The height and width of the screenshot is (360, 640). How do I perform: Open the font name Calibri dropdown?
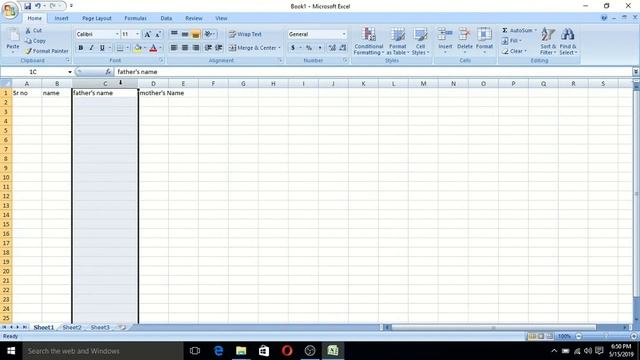[117, 34]
